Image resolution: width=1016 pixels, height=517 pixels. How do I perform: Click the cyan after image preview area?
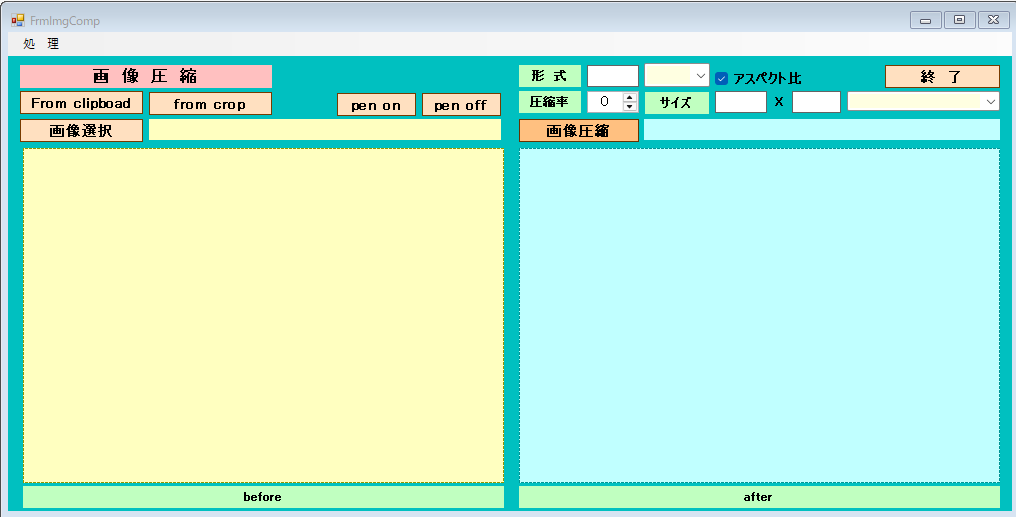(x=758, y=315)
